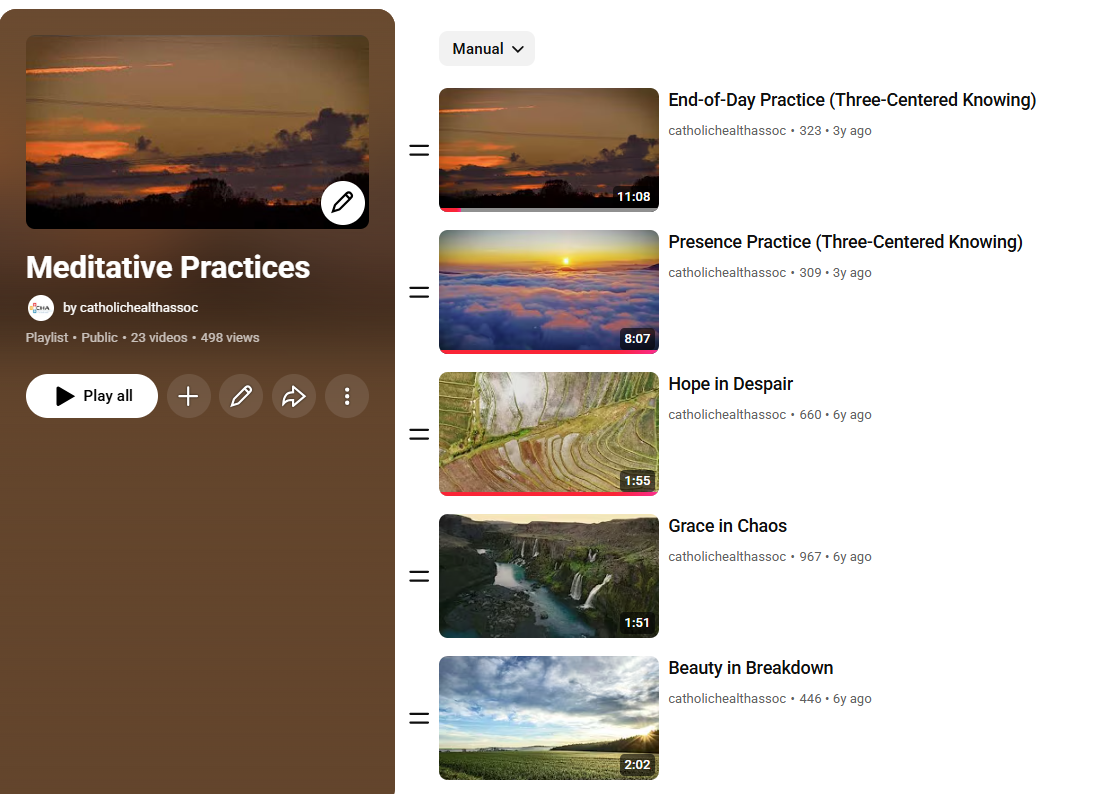Click the reorder handle beside Hope in Despair
Viewport: 1108px width, 794px height.
[x=419, y=434]
